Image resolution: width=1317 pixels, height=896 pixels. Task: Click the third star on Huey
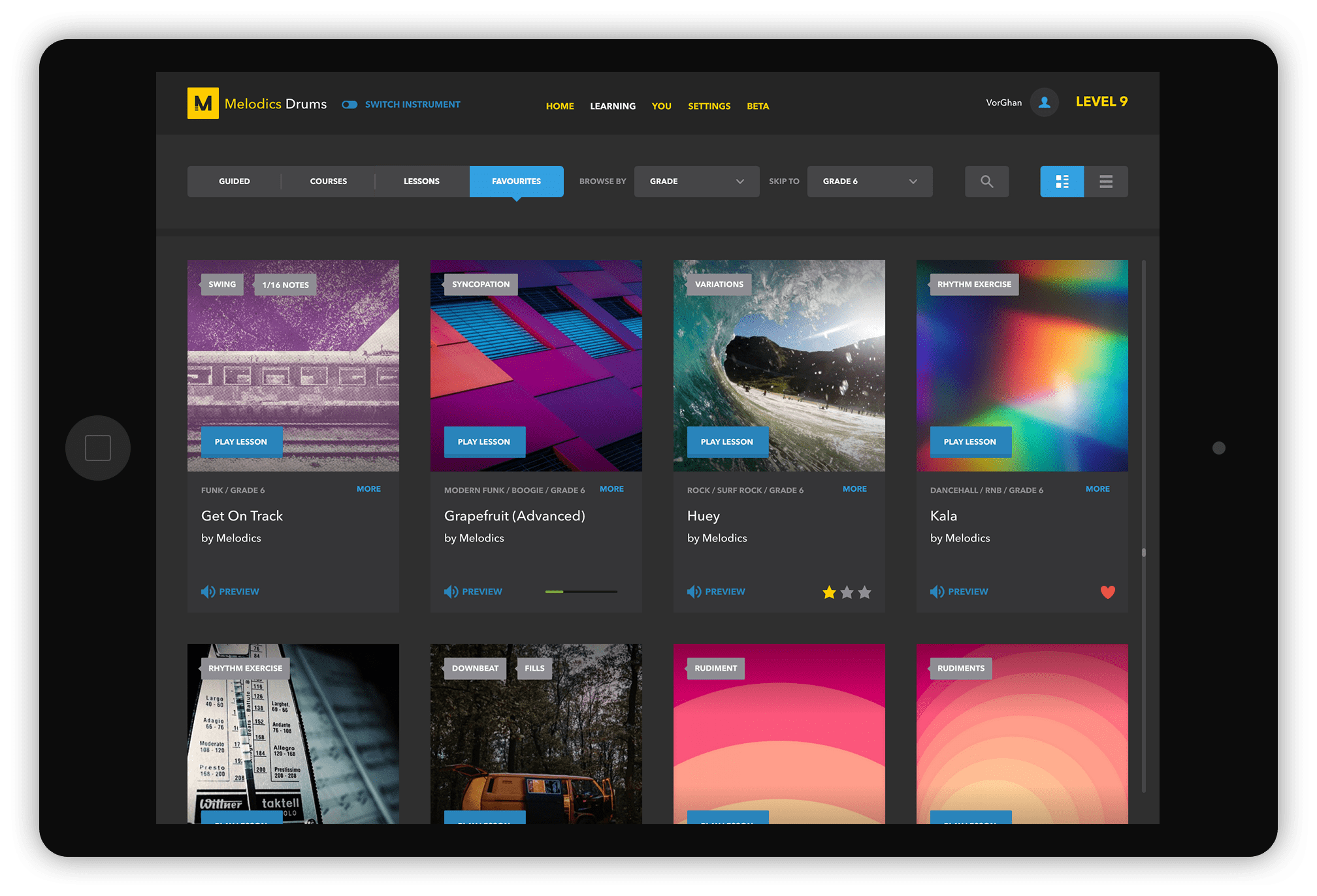point(865,592)
